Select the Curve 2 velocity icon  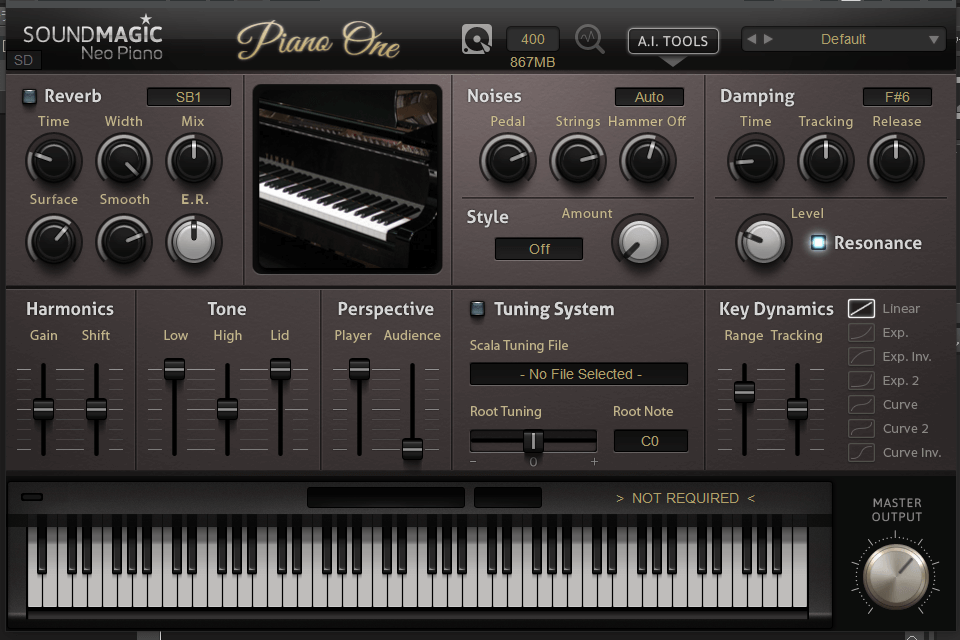tap(861, 428)
